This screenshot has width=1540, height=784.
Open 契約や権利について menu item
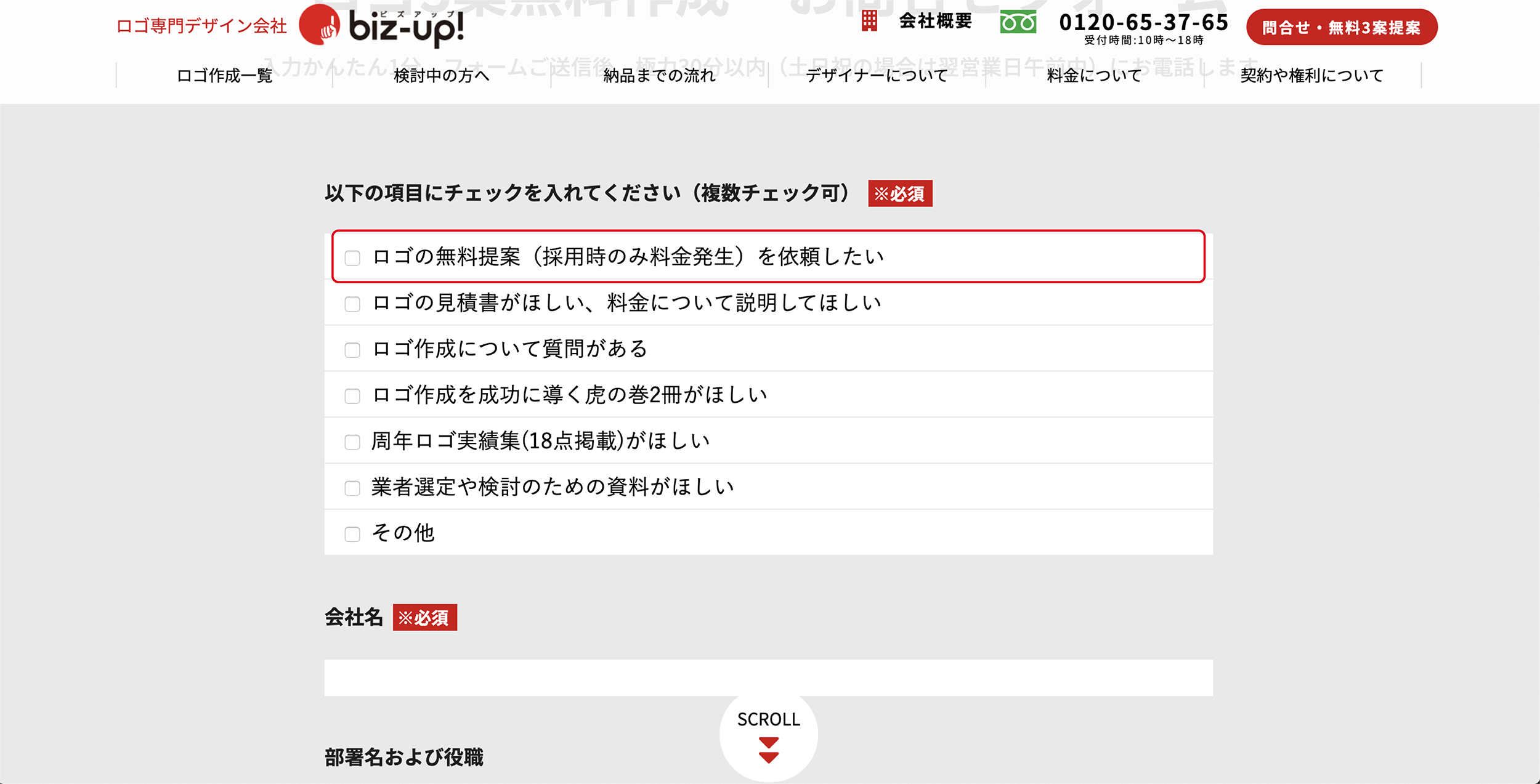click(1312, 76)
